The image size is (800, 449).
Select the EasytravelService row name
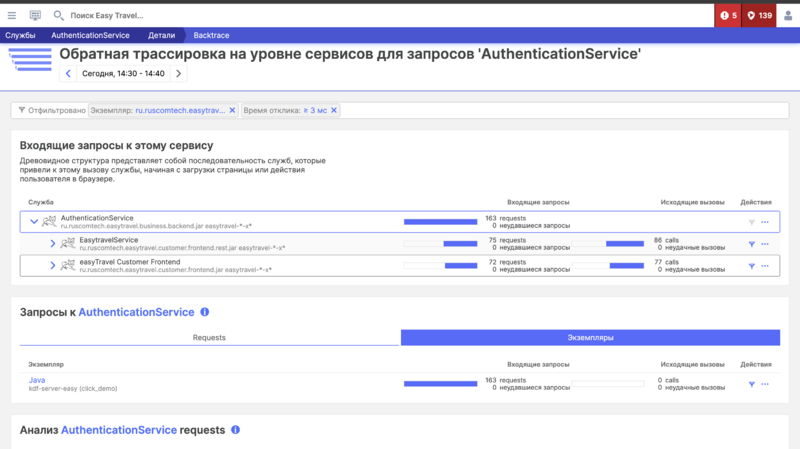(x=109, y=240)
